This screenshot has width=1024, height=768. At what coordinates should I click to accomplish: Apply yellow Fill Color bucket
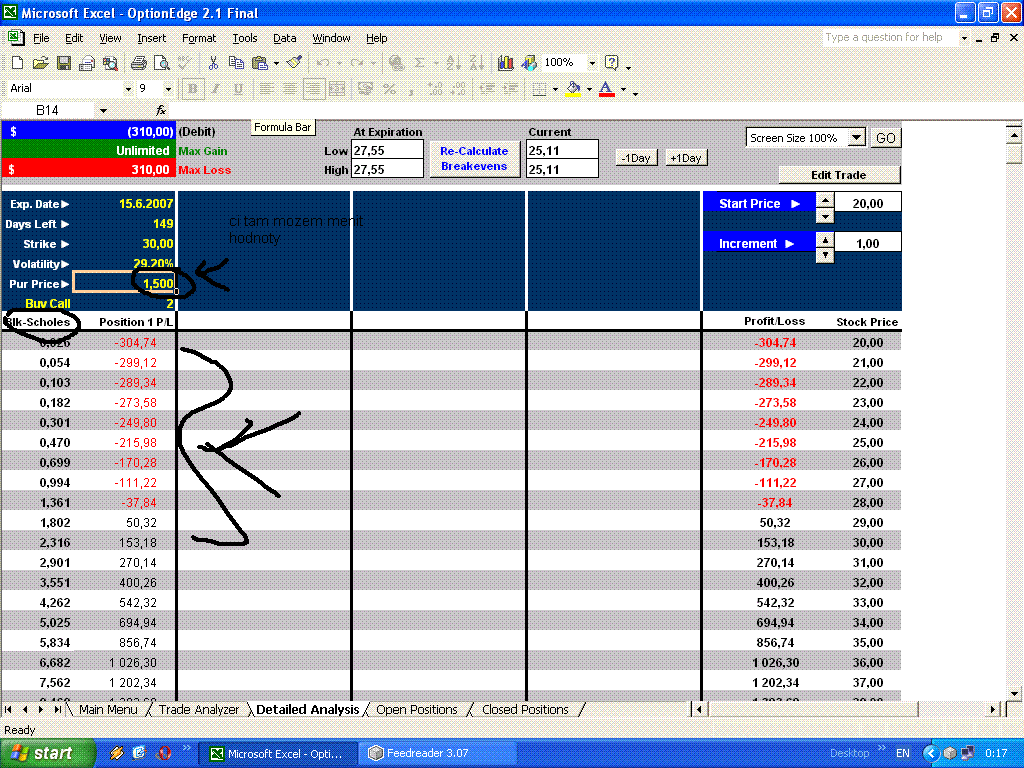tap(573, 89)
